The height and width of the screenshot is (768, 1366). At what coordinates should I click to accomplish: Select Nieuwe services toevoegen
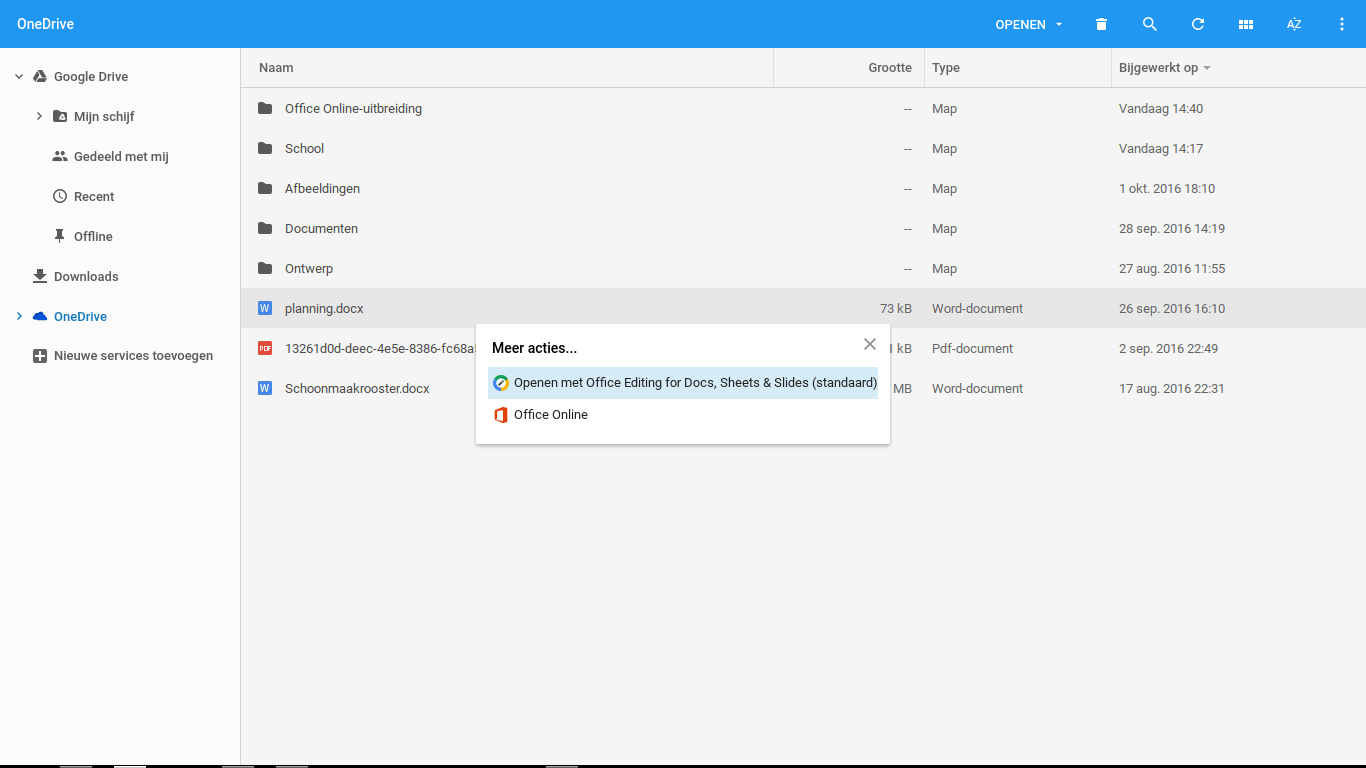[x=133, y=356]
